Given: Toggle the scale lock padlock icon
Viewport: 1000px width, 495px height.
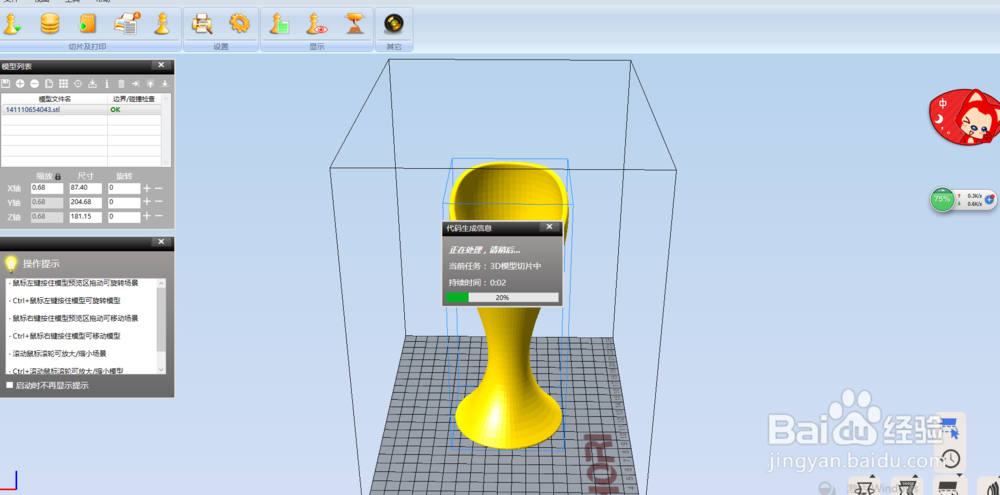Looking at the screenshot, I should pyautogui.click(x=58, y=177).
